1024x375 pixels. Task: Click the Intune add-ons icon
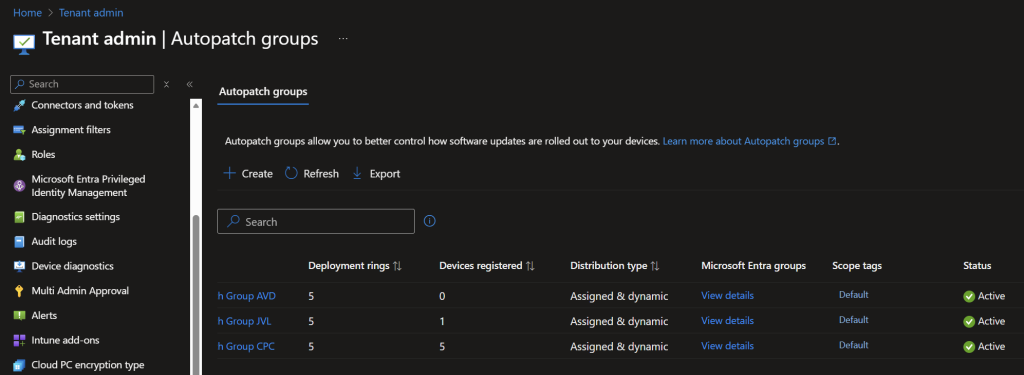pyautogui.click(x=19, y=340)
